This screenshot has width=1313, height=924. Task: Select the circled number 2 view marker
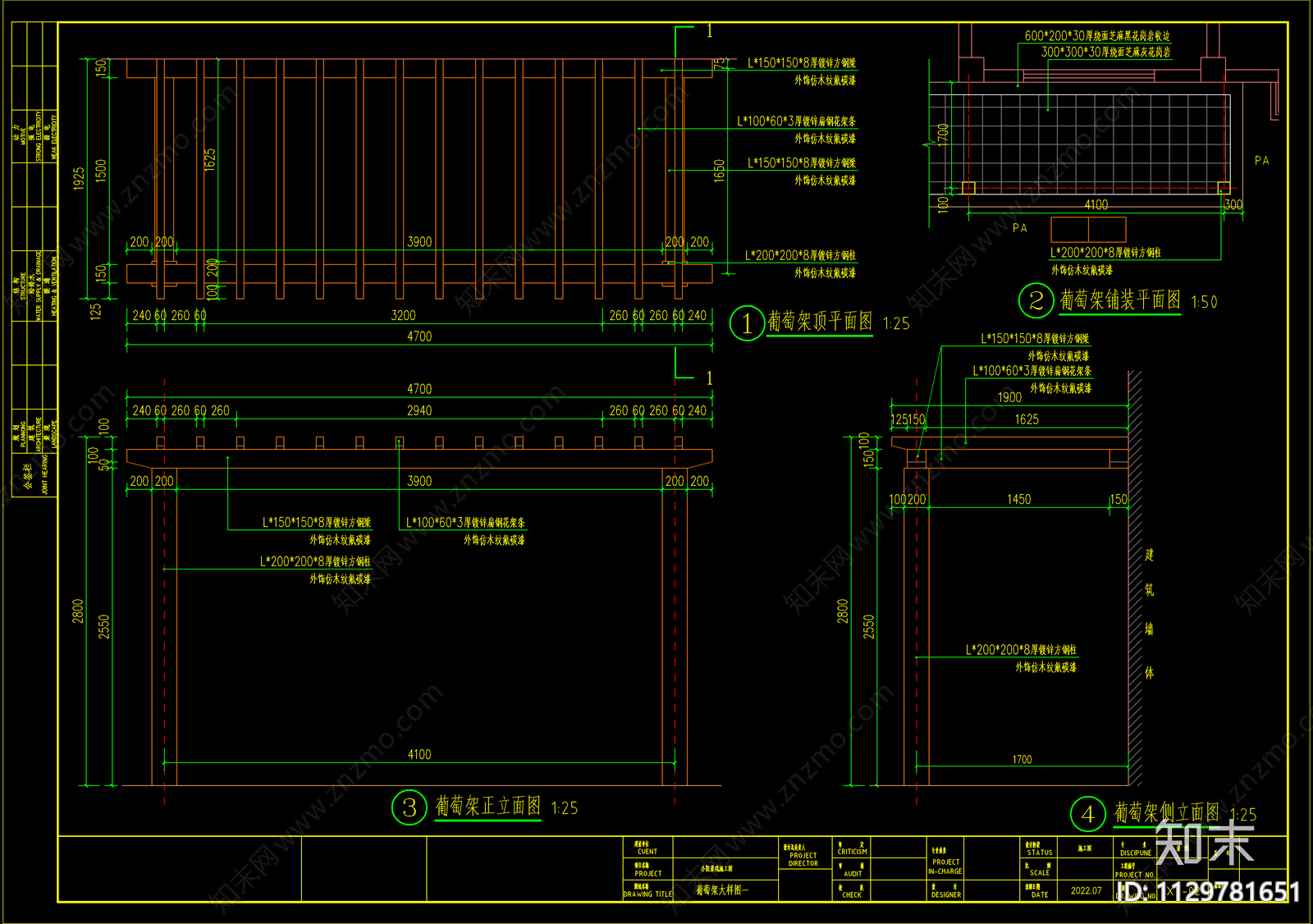click(x=1036, y=300)
